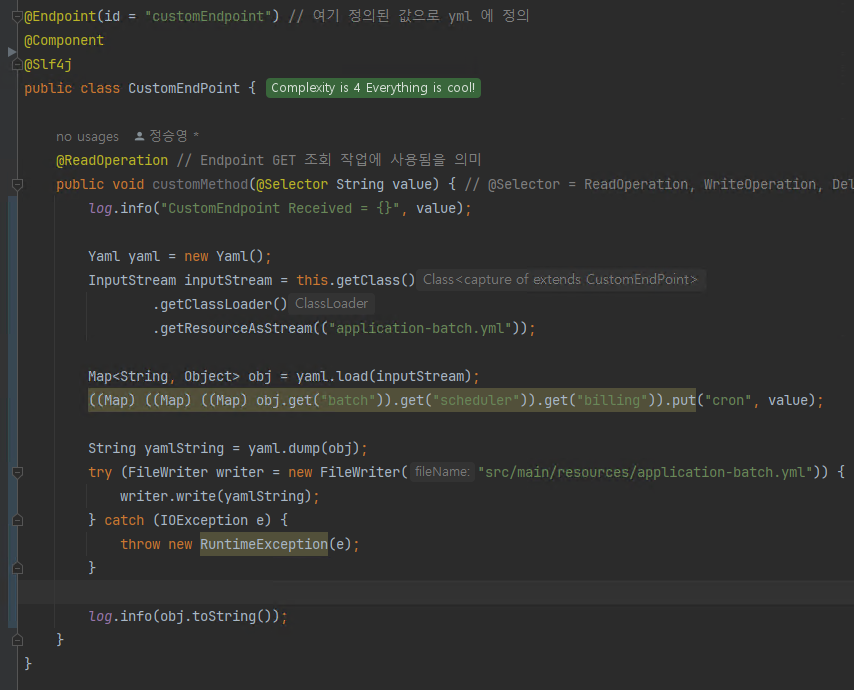
Task: Click "new Yaml()" constructor call
Action: coord(224,256)
